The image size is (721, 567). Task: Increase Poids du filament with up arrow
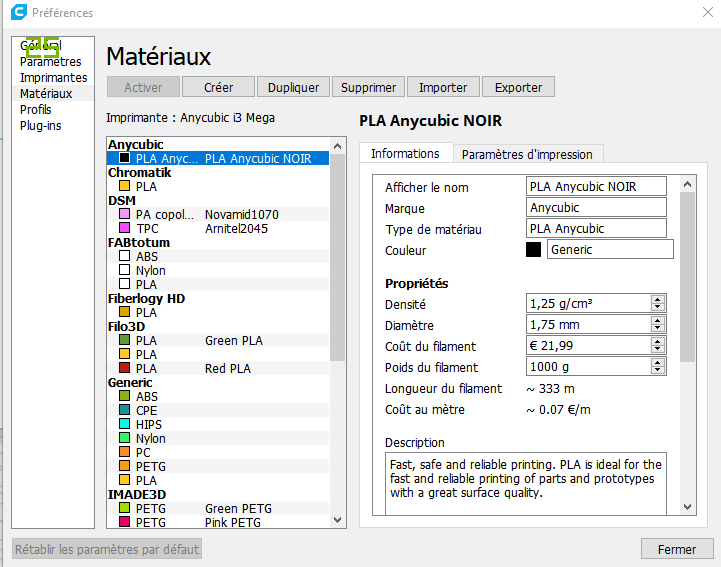pyautogui.click(x=658, y=363)
